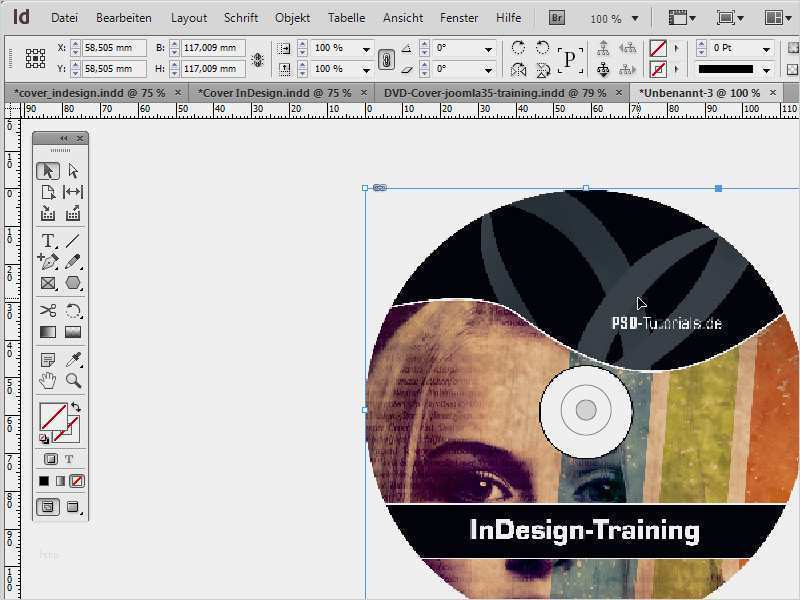Open the Layout menu

click(x=189, y=18)
